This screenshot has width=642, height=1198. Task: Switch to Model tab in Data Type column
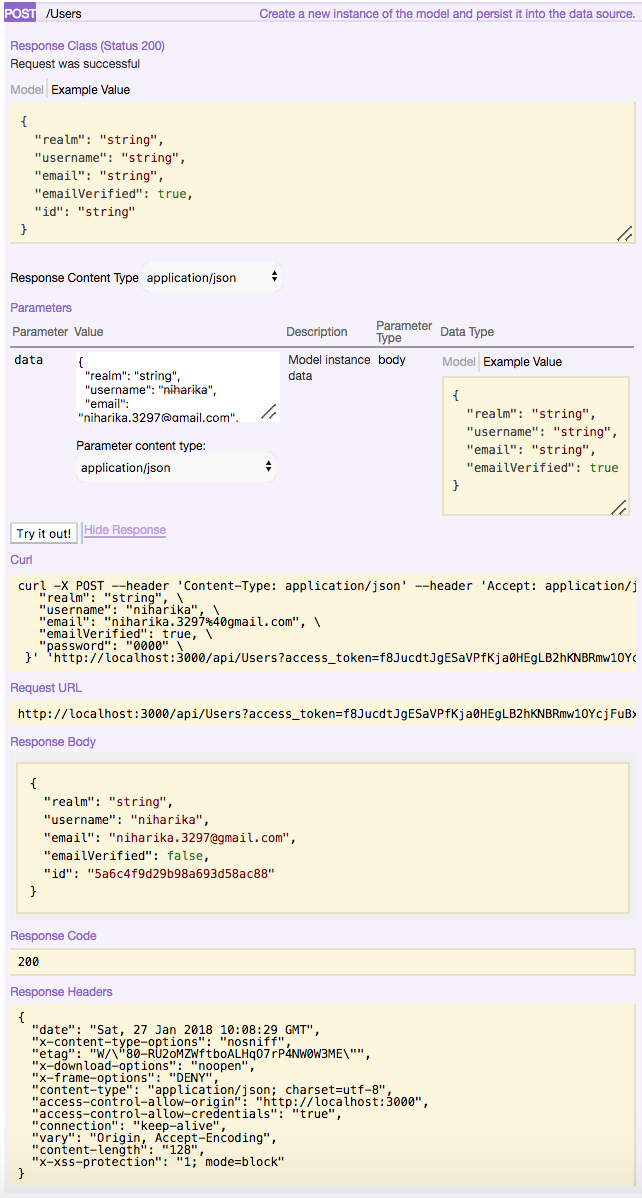[458, 362]
